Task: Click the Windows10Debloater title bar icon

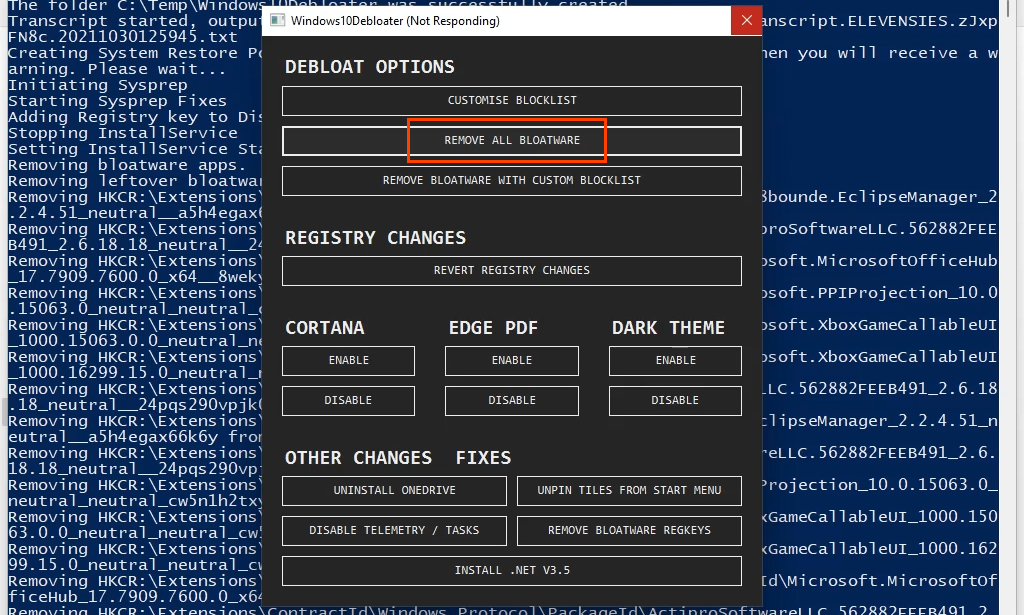Action: pyautogui.click(x=278, y=20)
